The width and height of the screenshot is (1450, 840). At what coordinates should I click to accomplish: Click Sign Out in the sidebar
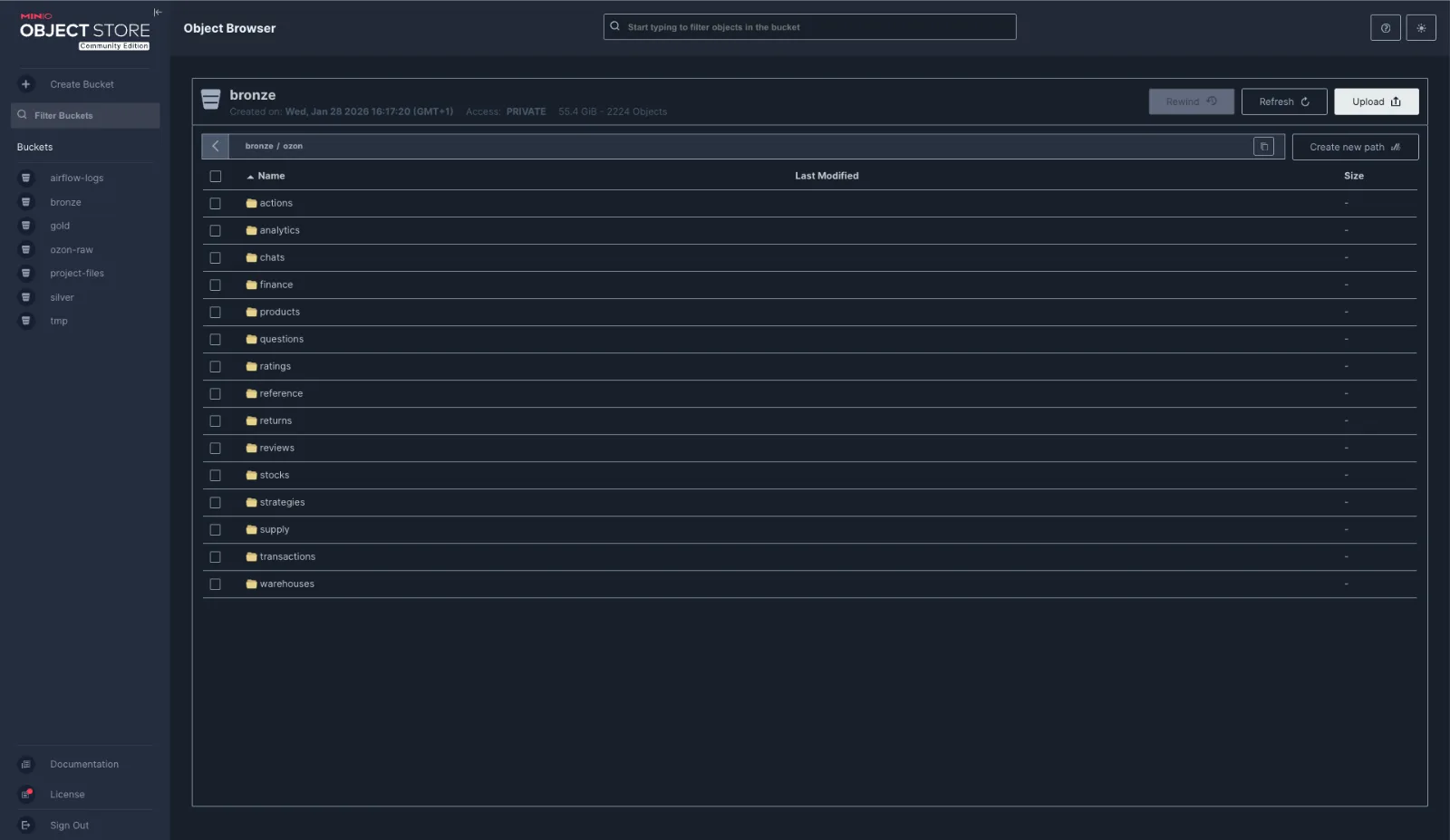tap(69, 826)
